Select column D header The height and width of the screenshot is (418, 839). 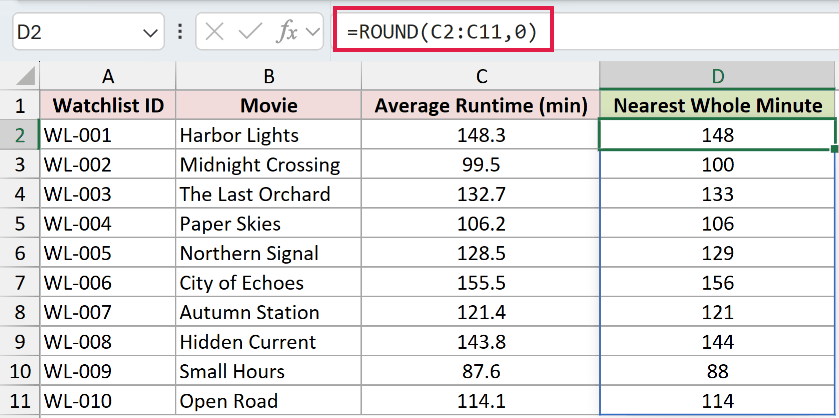click(718, 77)
